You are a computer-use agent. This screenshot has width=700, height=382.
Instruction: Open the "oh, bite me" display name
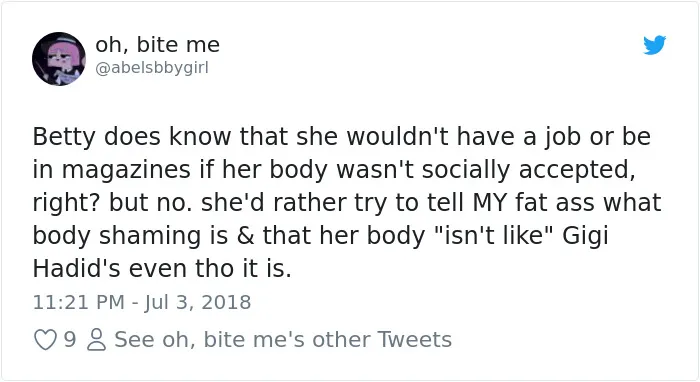click(158, 45)
